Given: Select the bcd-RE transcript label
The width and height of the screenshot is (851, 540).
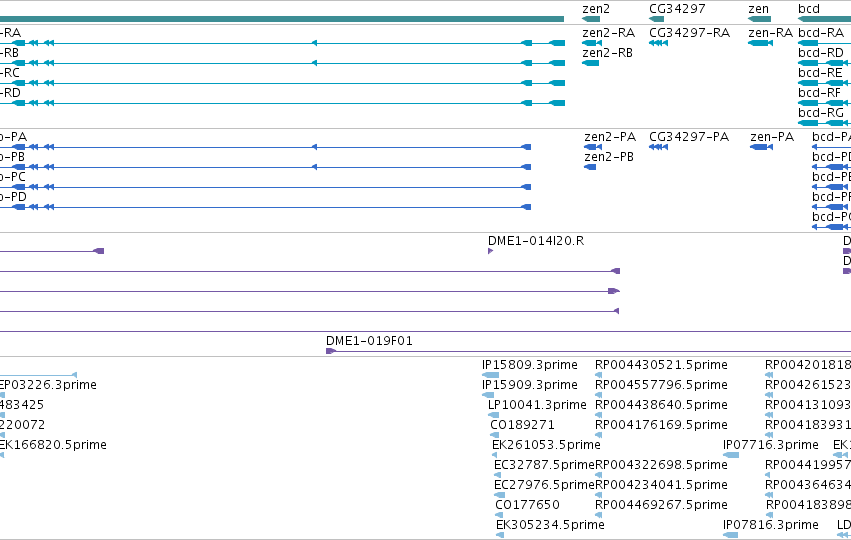Looking at the screenshot, I should pos(821,73).
